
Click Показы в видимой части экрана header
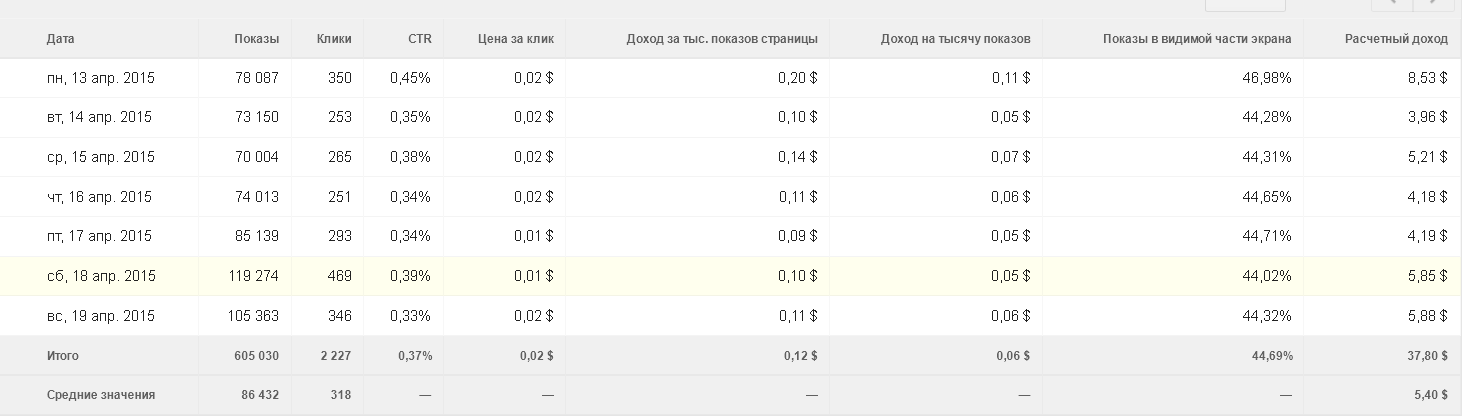pyautogui.click(x=1196, y=39)
